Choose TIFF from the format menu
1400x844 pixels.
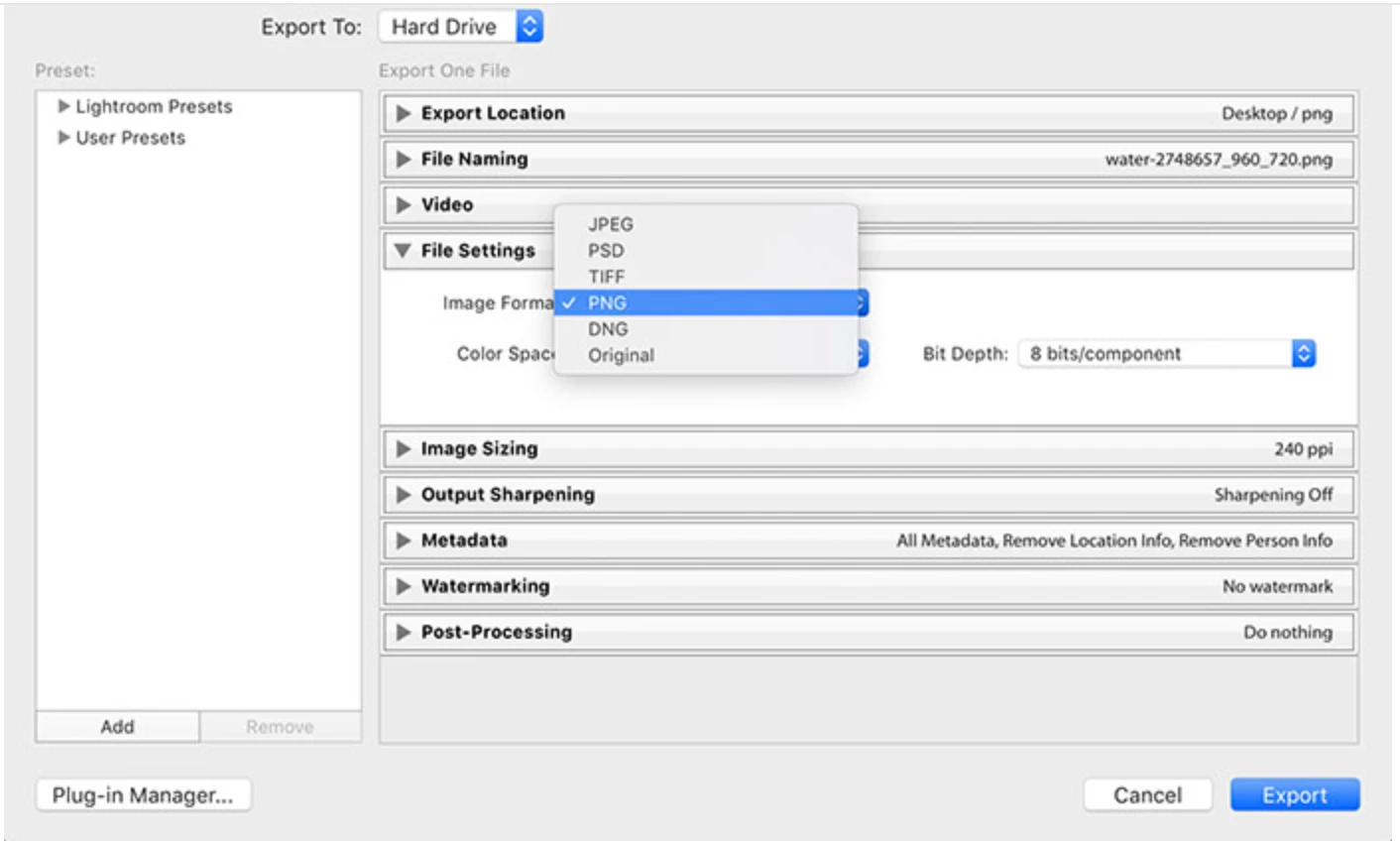706,277
